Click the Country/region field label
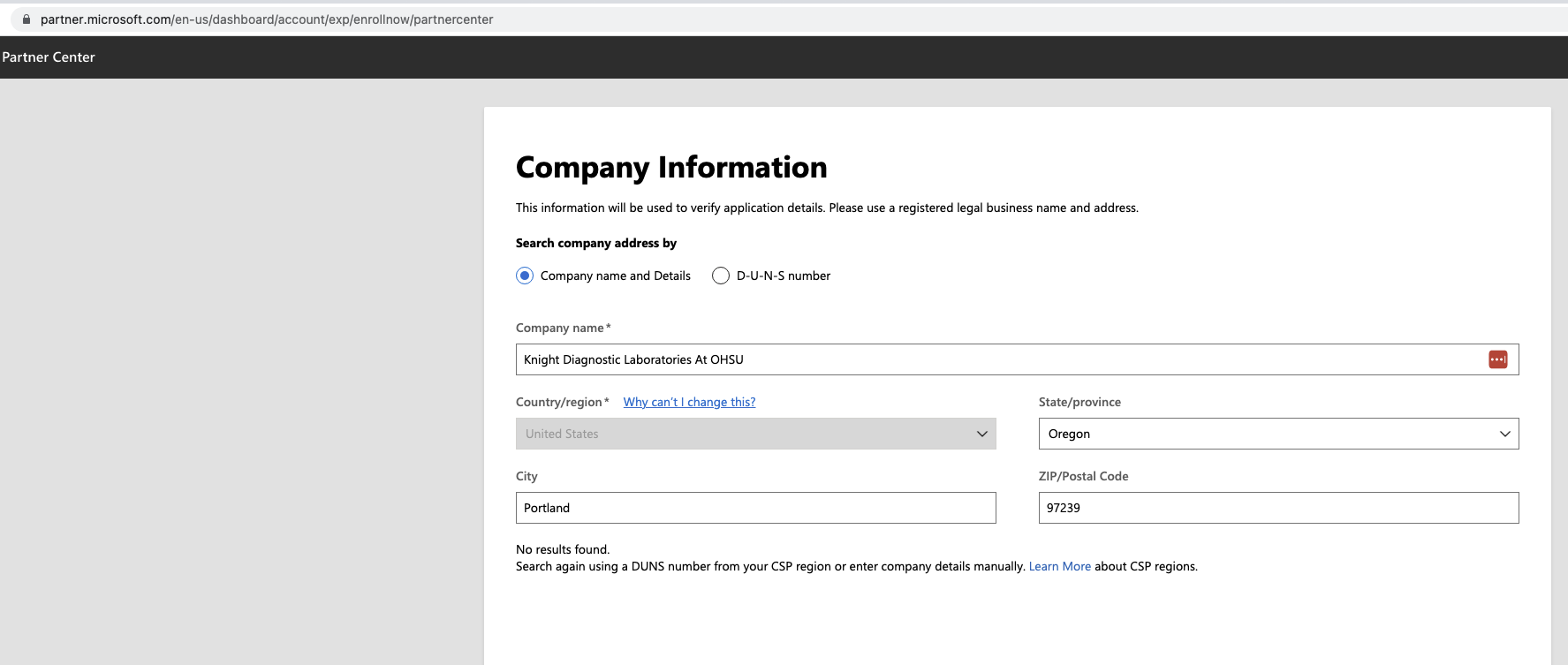This screenshot has height=665, width=1568. click(x=562, y=402)
